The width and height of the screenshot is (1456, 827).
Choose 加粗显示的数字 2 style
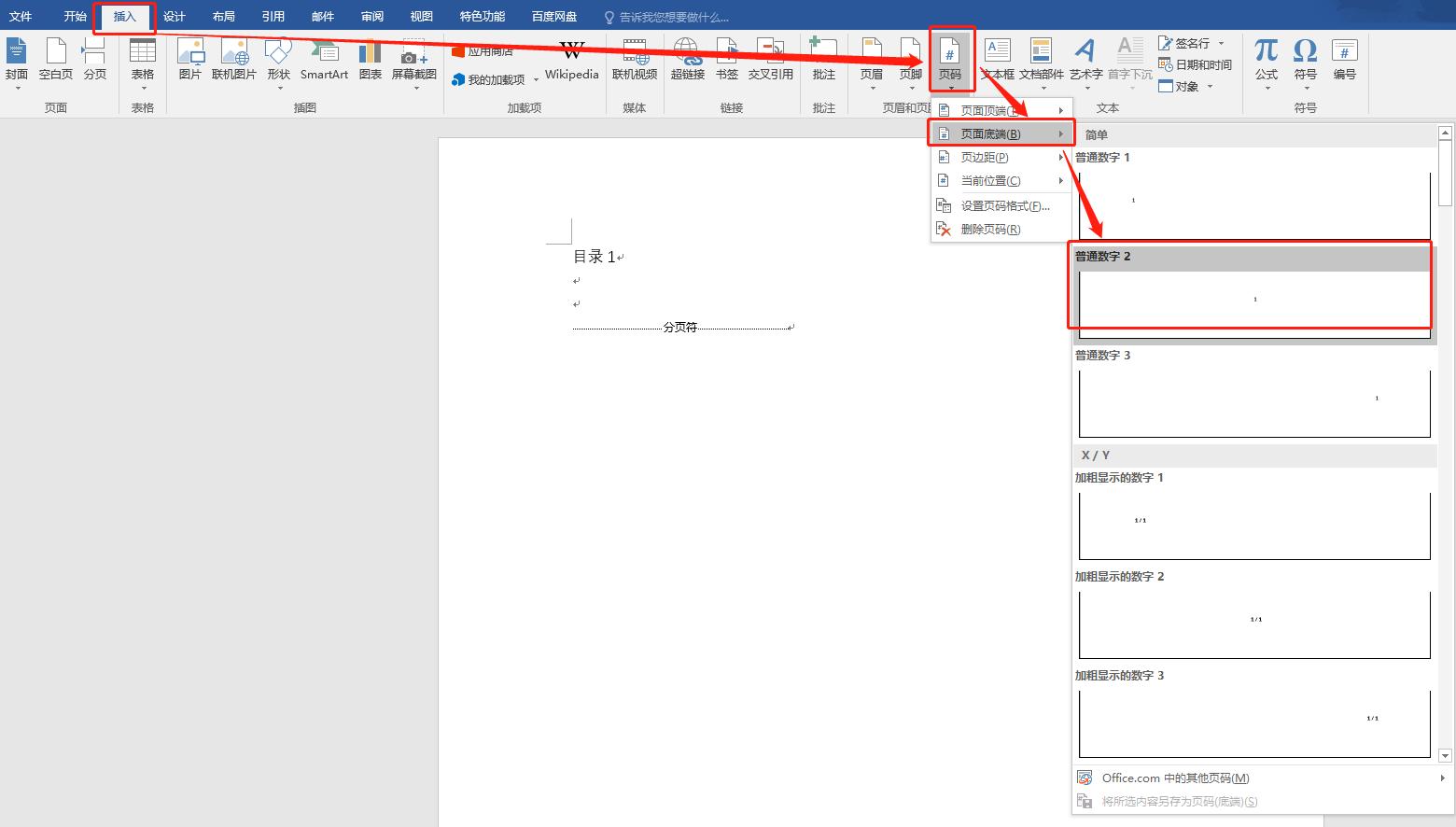pos(1254,615)
